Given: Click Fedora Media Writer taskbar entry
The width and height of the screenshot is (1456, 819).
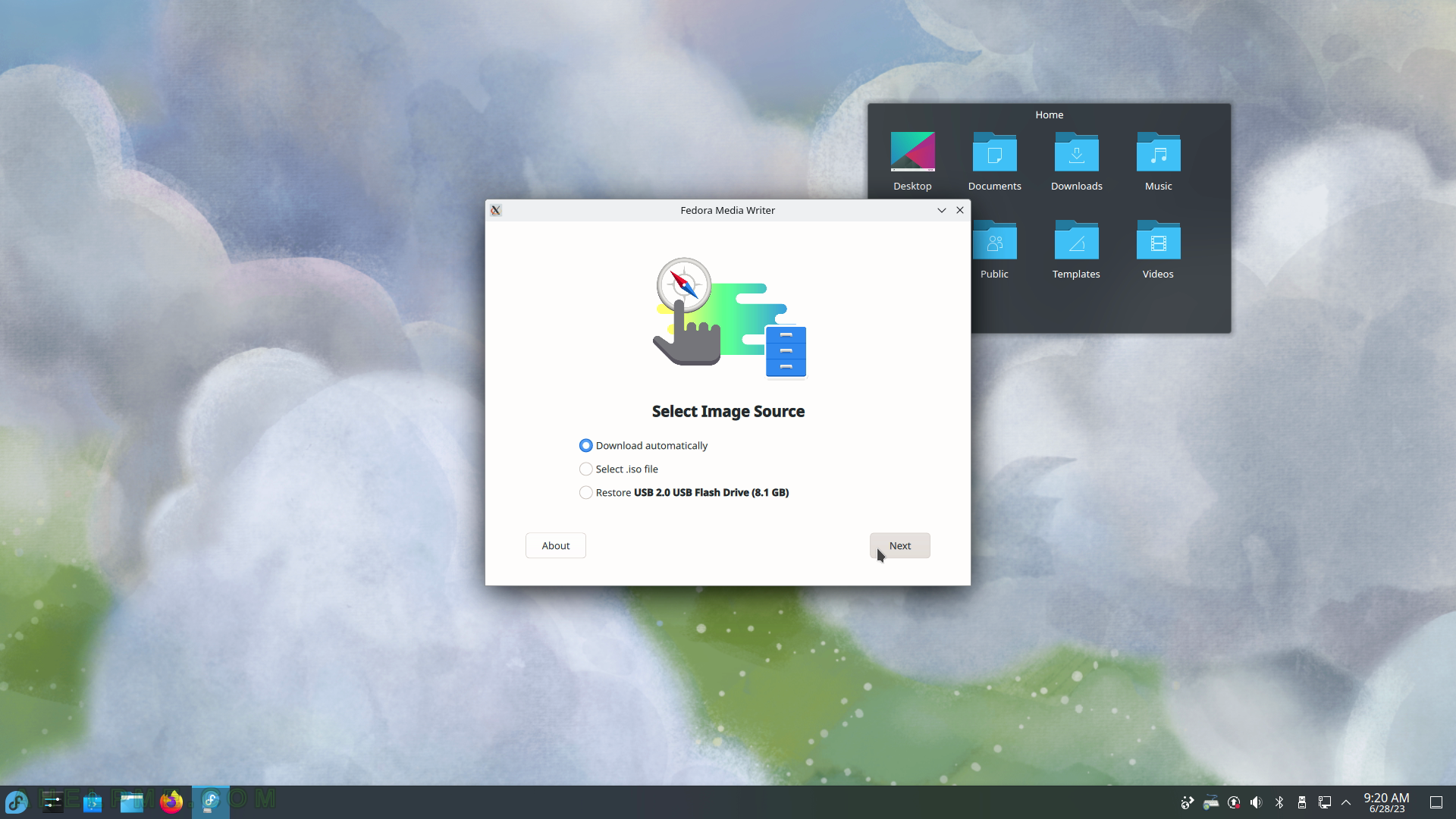Looking at the screenshot, I should [x=211, y=802].
